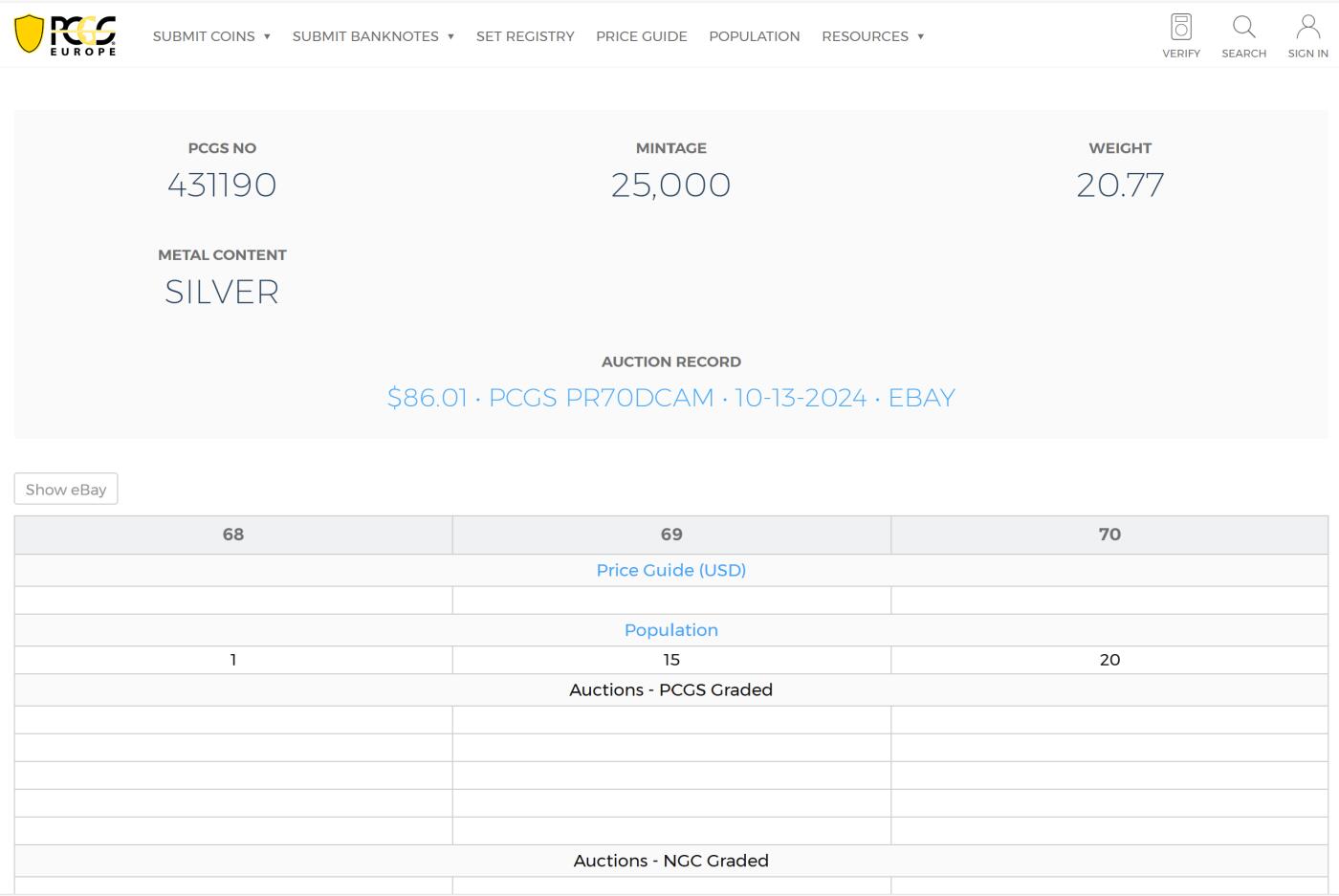The image size is (1339, 896).
Task: Expand the Submit Banknotes dropdown menu
Action: pos(373,36)
